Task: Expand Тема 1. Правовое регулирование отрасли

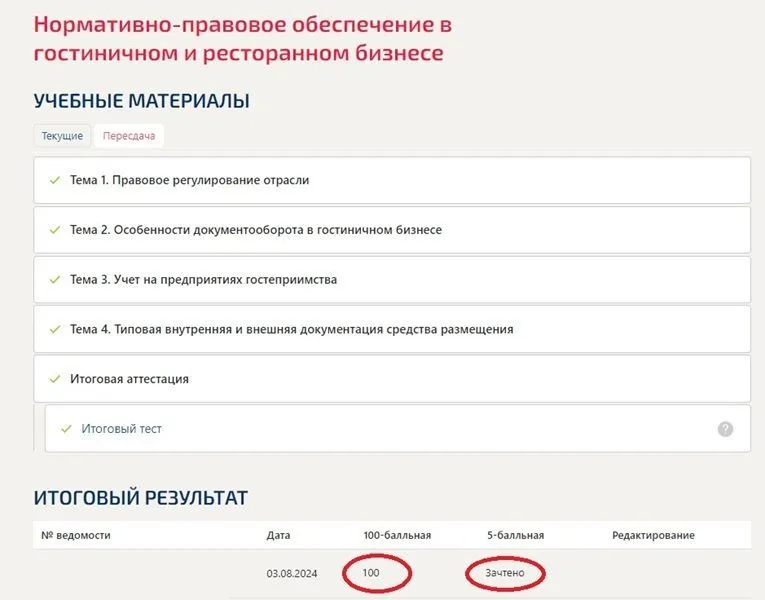Action: tap(190, 181)
